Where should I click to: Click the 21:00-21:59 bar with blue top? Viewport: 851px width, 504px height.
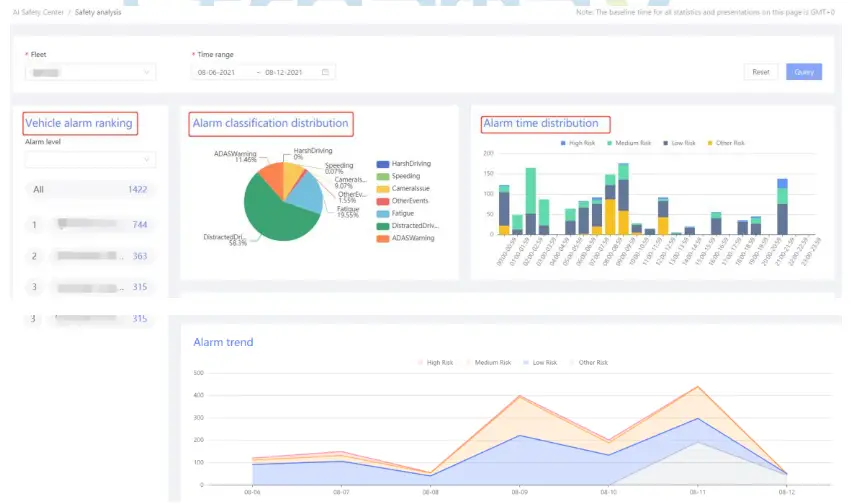(782, 207)
